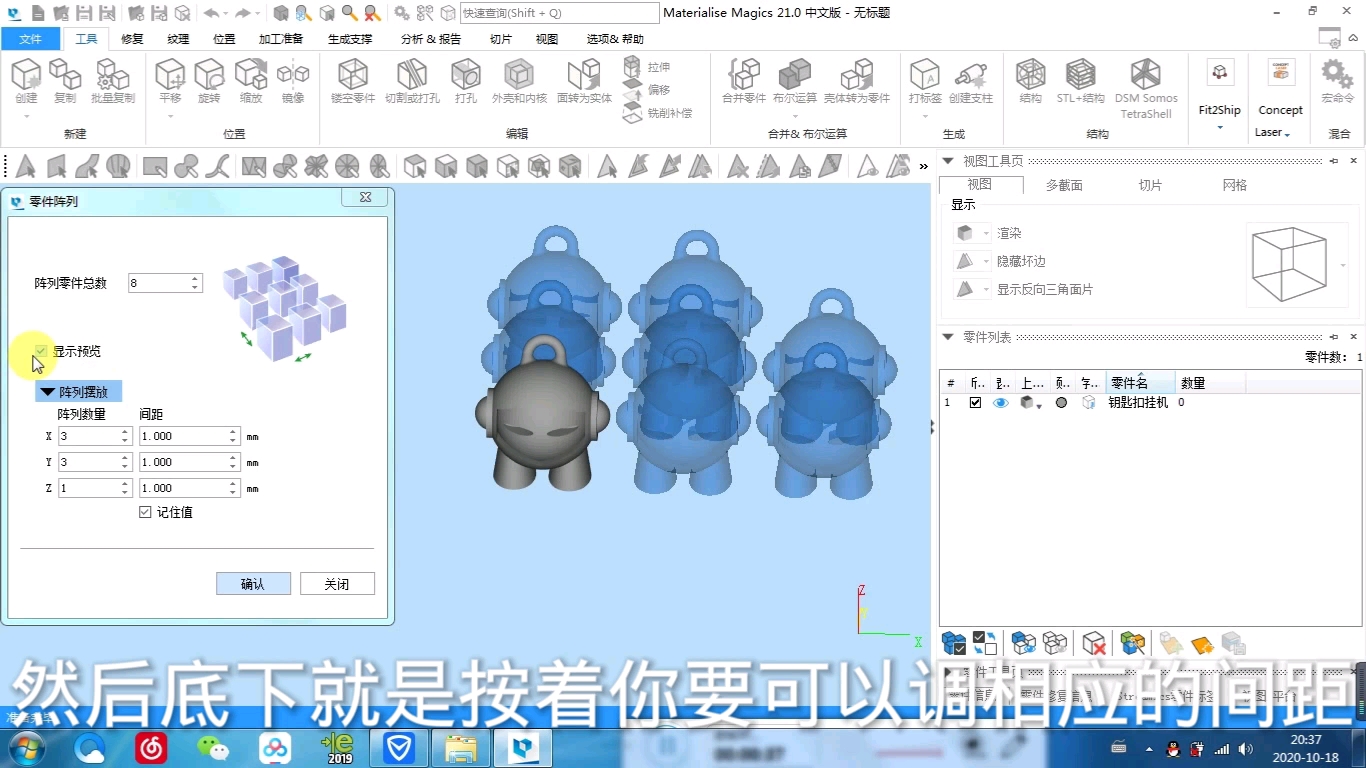Open the 布尔运算 Boolean operation tool
This screenshot has width=1366, height=768.
[x=795, y=81]
